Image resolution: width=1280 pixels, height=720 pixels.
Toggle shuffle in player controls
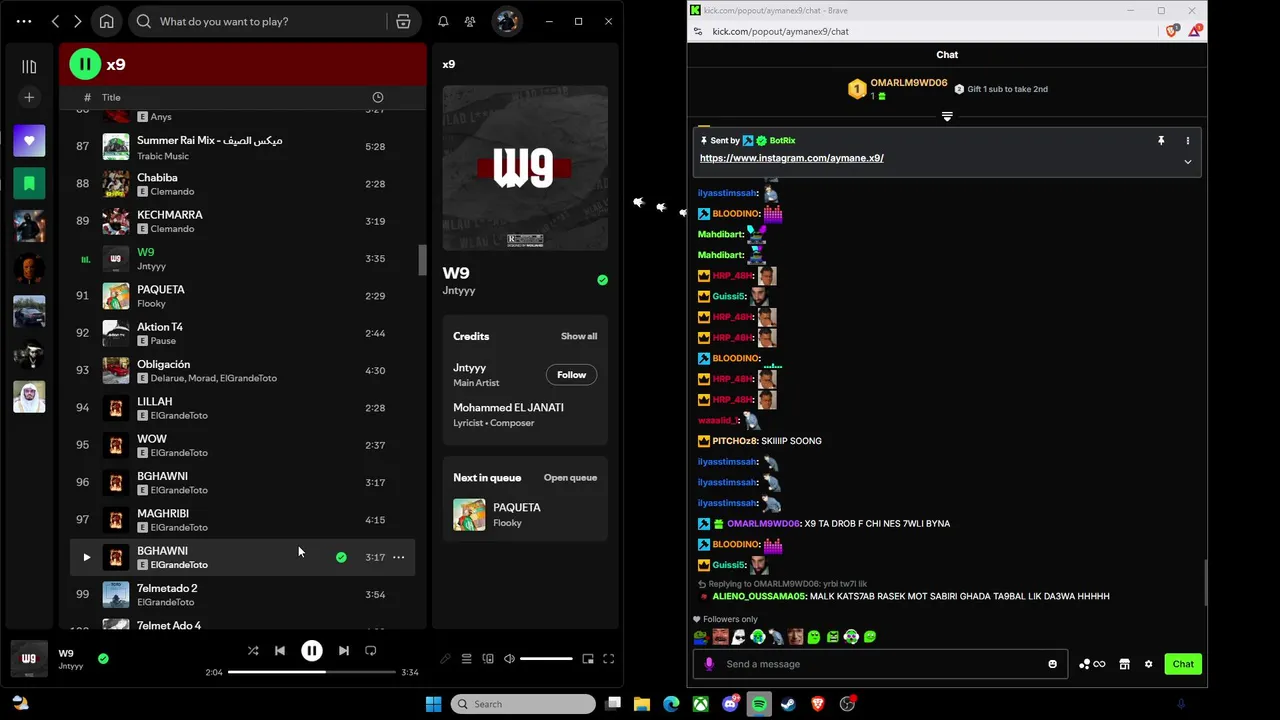pyautogui.click(x=253, y=651)
